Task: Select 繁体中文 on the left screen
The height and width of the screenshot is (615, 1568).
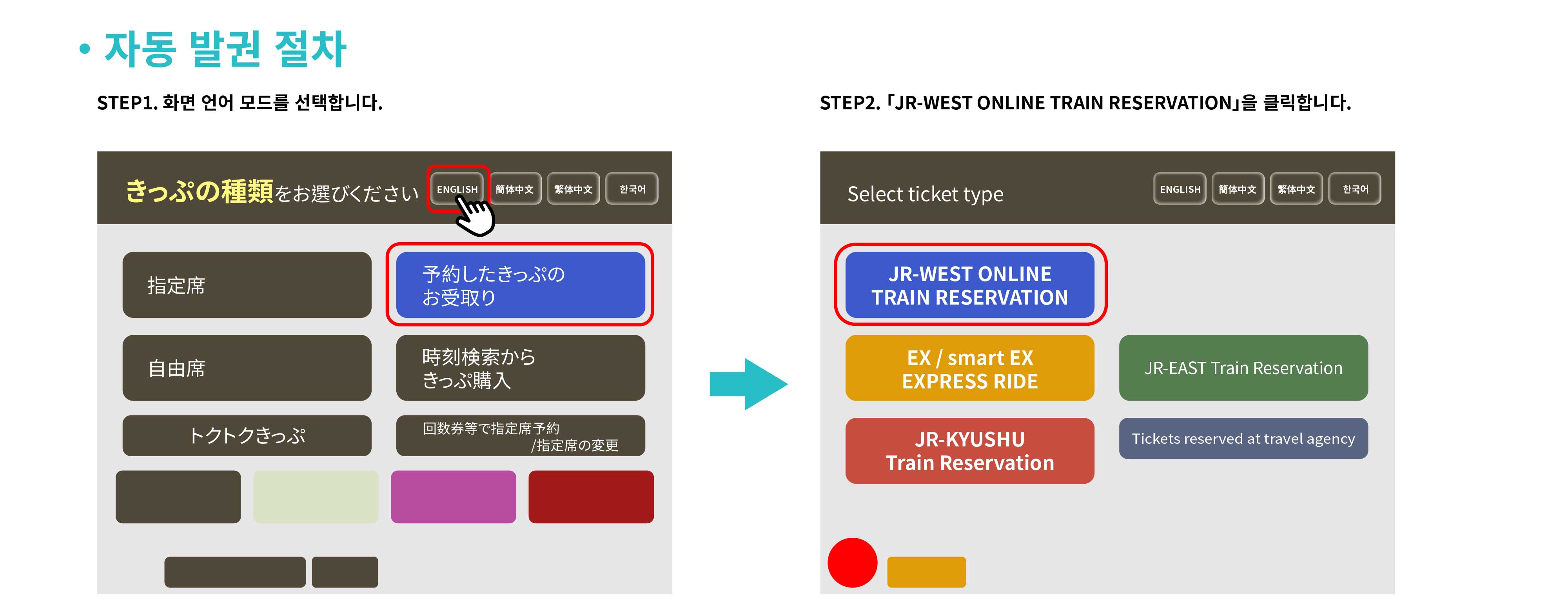Action: 573,189
